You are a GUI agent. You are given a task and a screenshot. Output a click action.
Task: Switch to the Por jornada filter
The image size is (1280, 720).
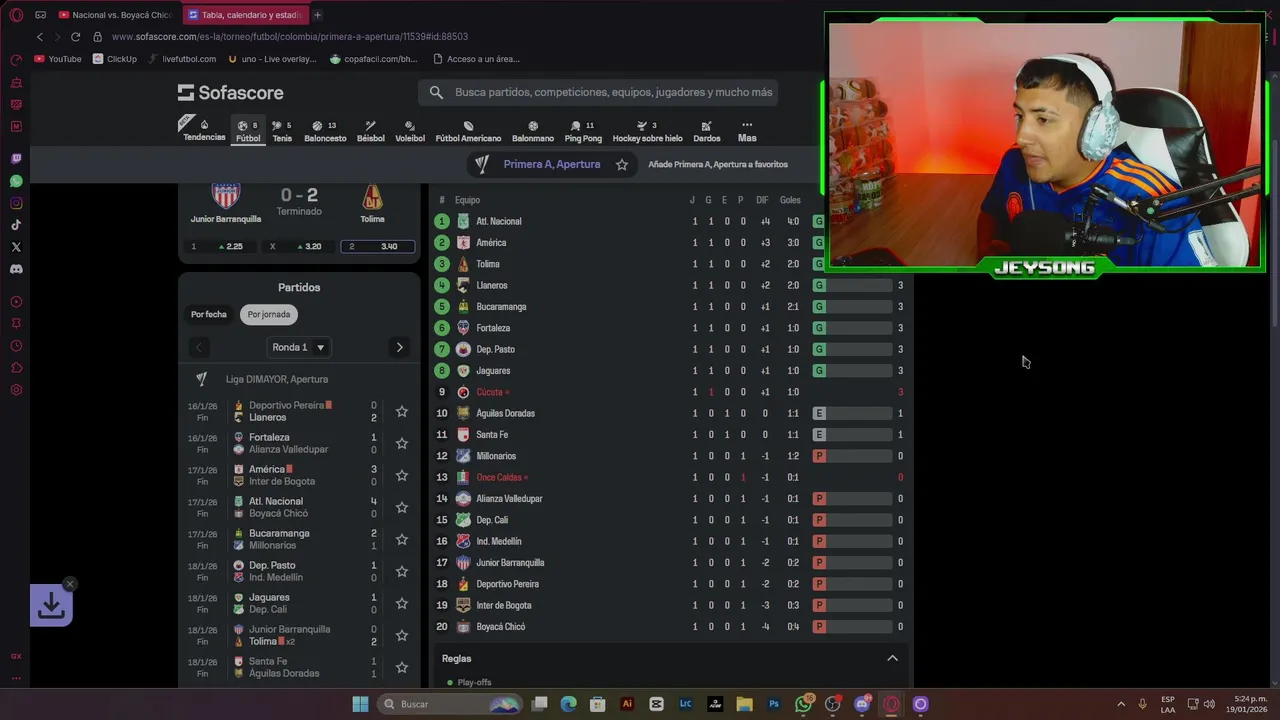[x=269, y=314]
